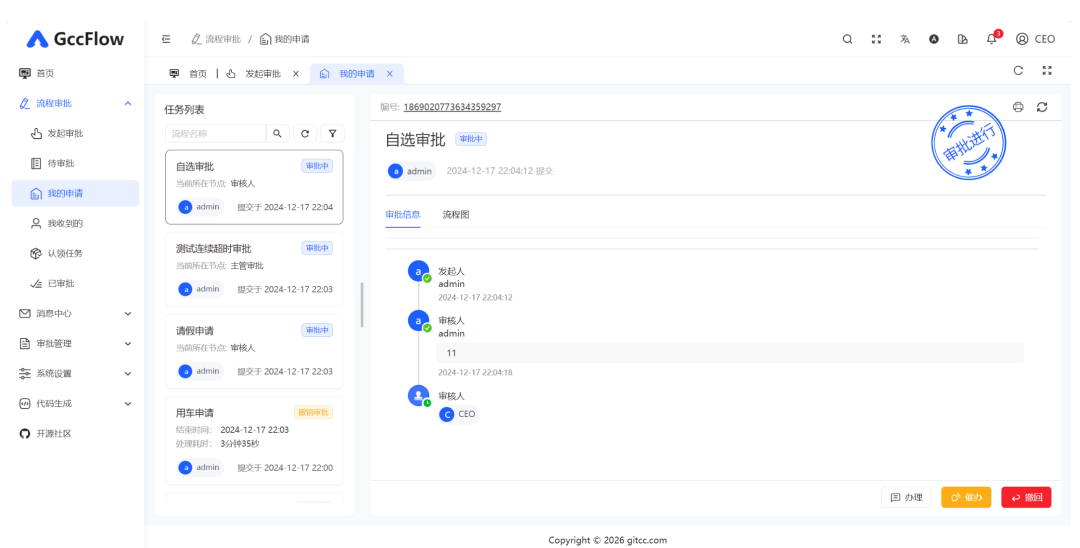Click the GccFlow logo
Viewport: 1080px width, 548px height.
coord(75,39)
